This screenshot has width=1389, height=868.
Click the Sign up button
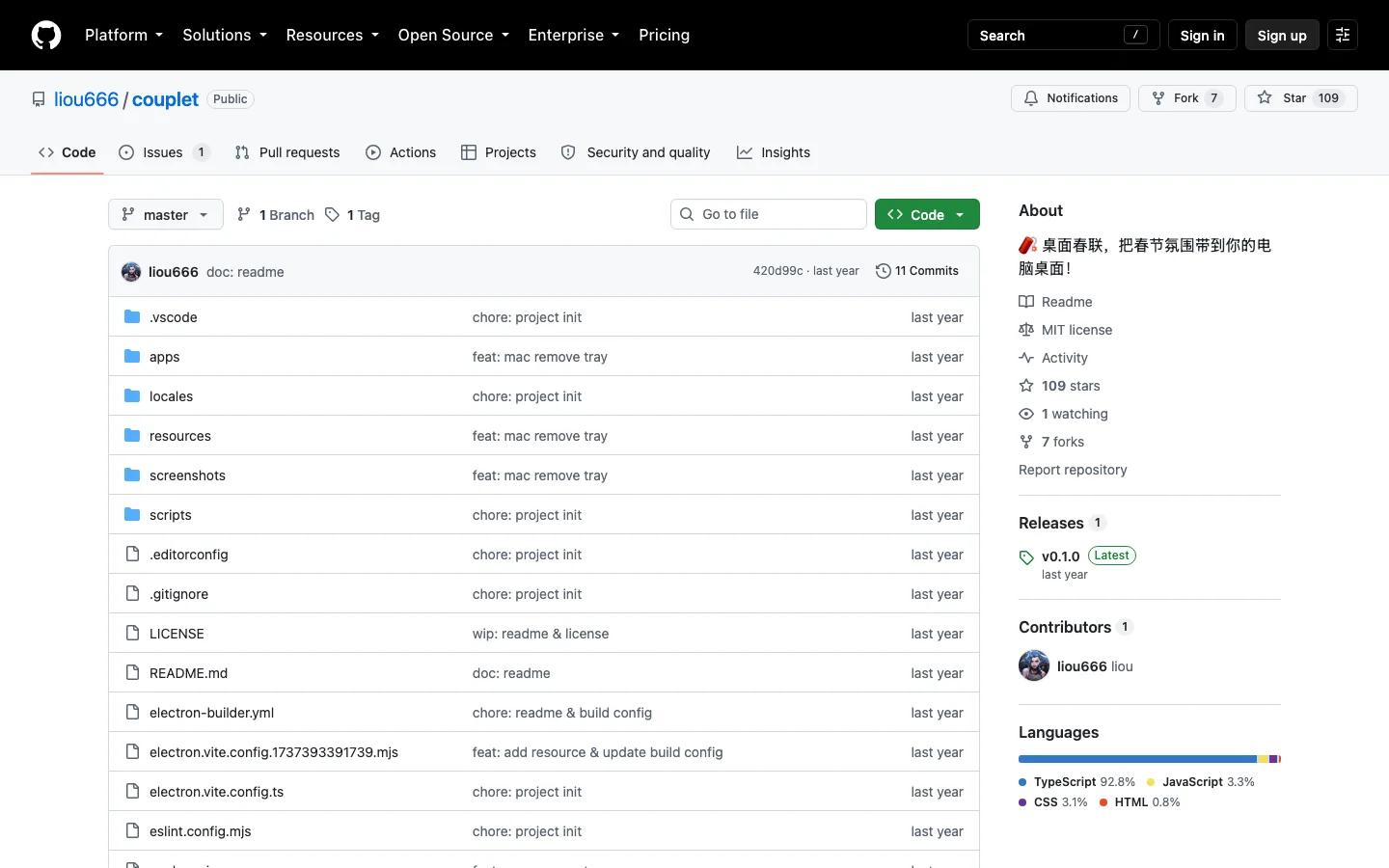[1282, 36]
